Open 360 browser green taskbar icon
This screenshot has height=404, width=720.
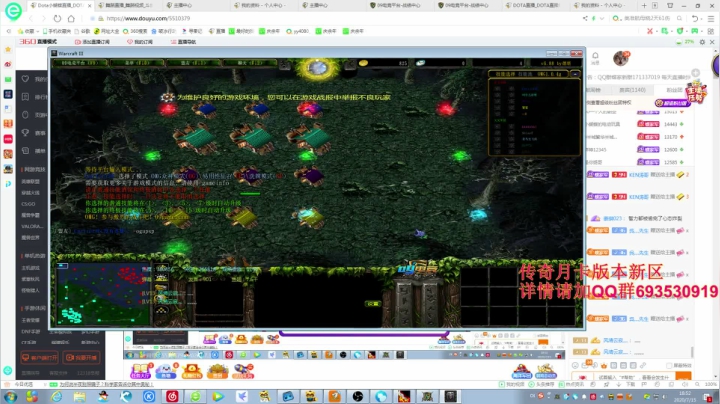coord(195,396)
